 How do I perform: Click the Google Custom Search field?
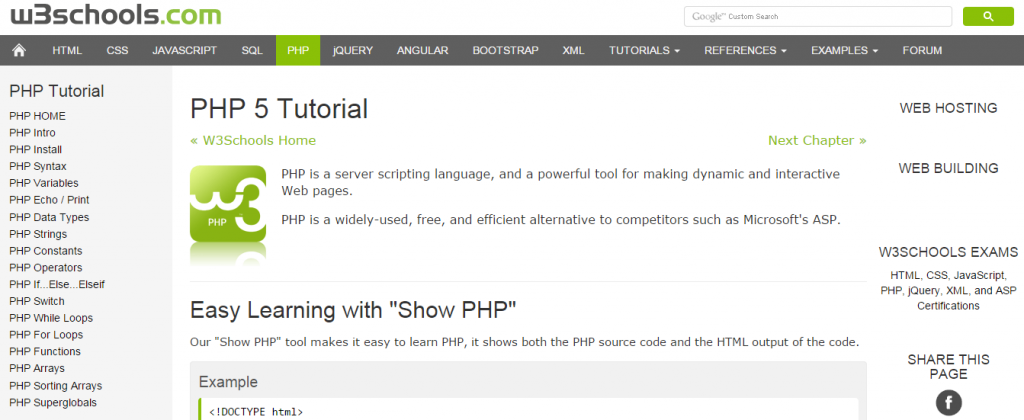(818, 16)
